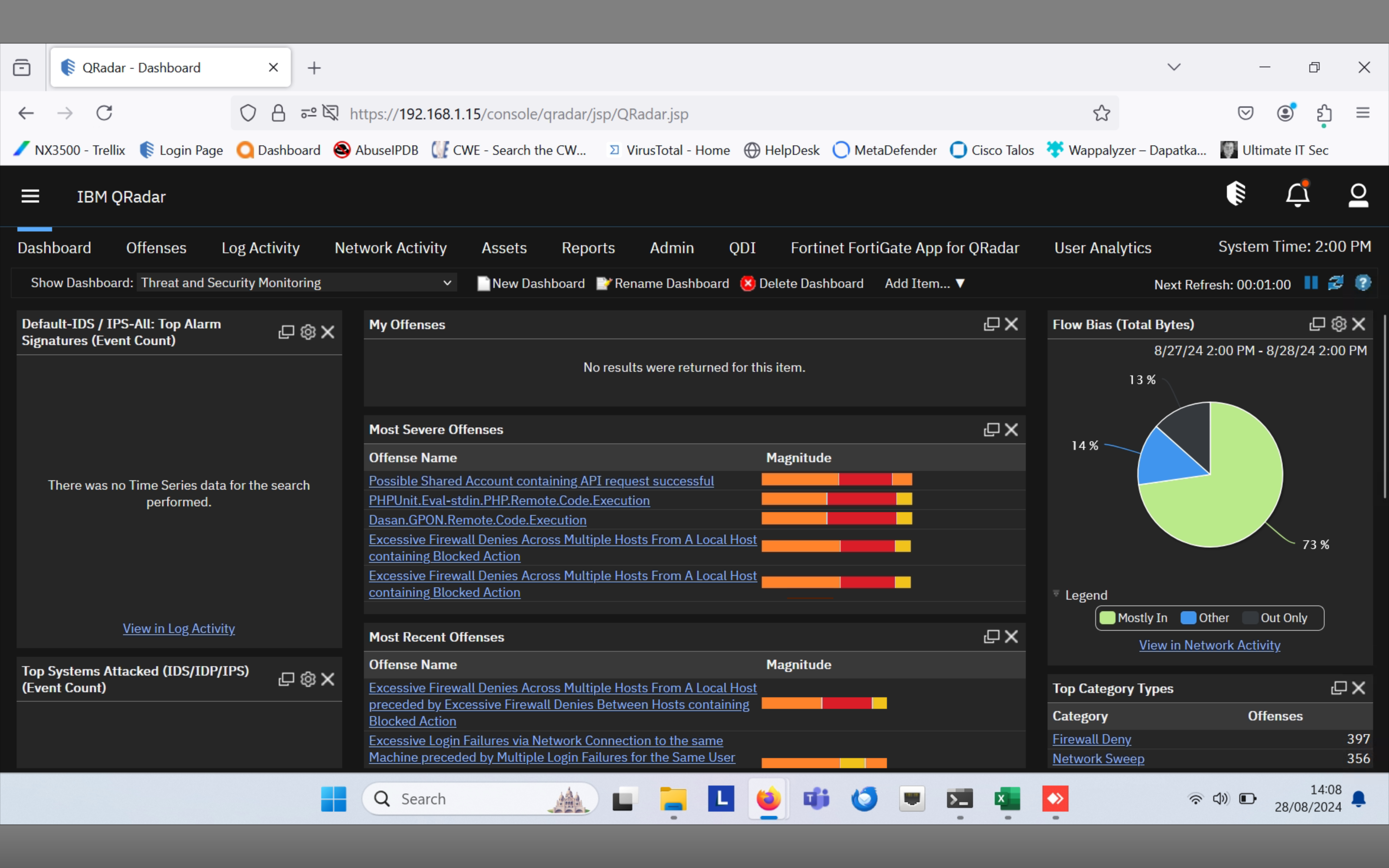Click the Other legend swatch

click(x=1188, y=618)
